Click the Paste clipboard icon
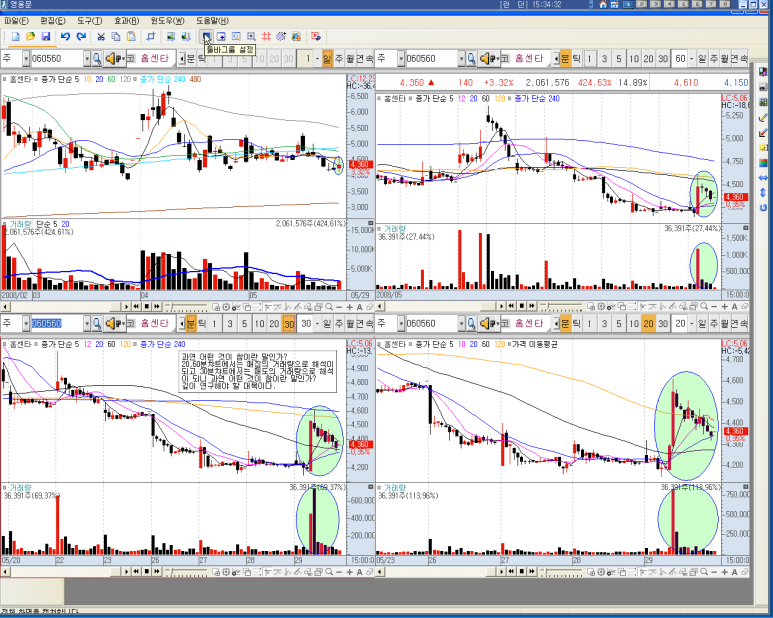This screenshot has width=773, height=618. [x=132, y=37]
